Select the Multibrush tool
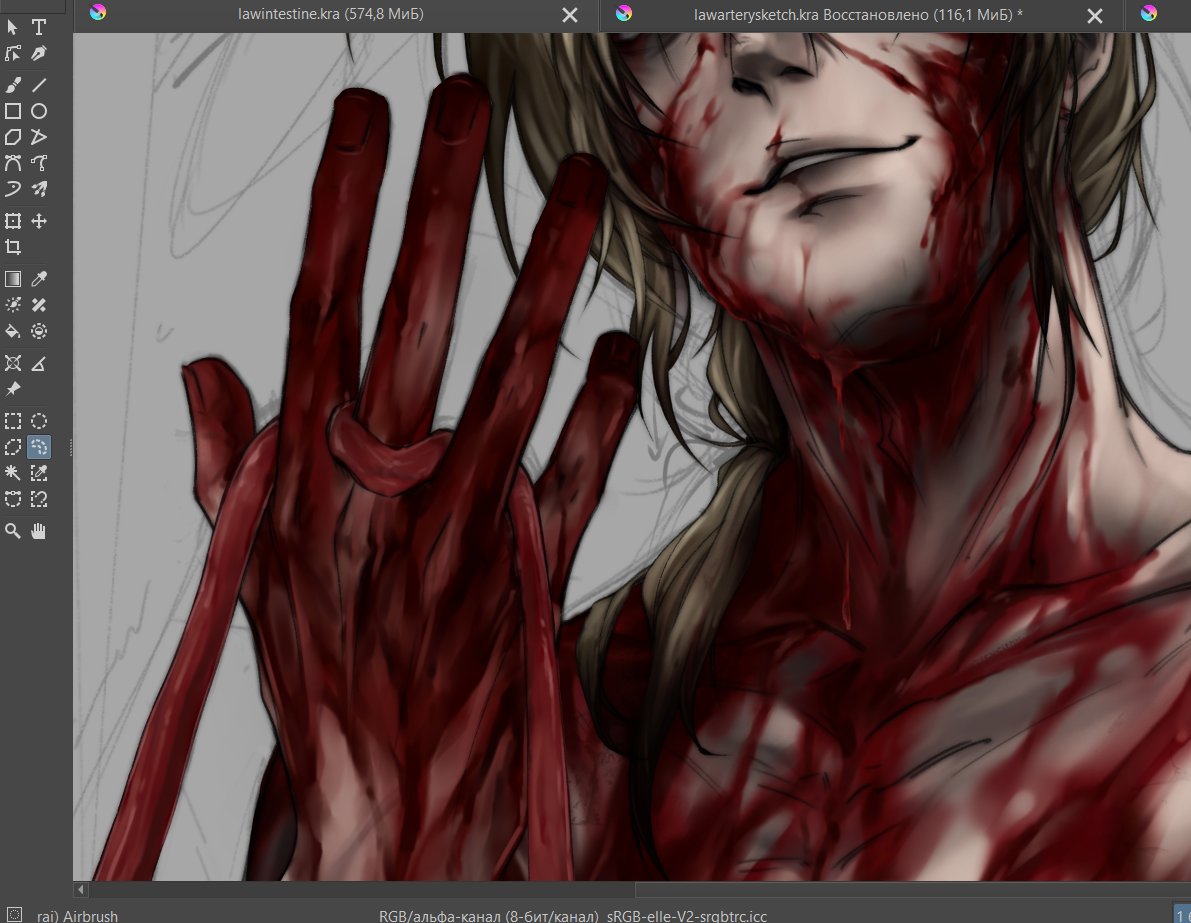This screenshot has height=923, width=1191. pyautogui.click(x=39, y=189)
